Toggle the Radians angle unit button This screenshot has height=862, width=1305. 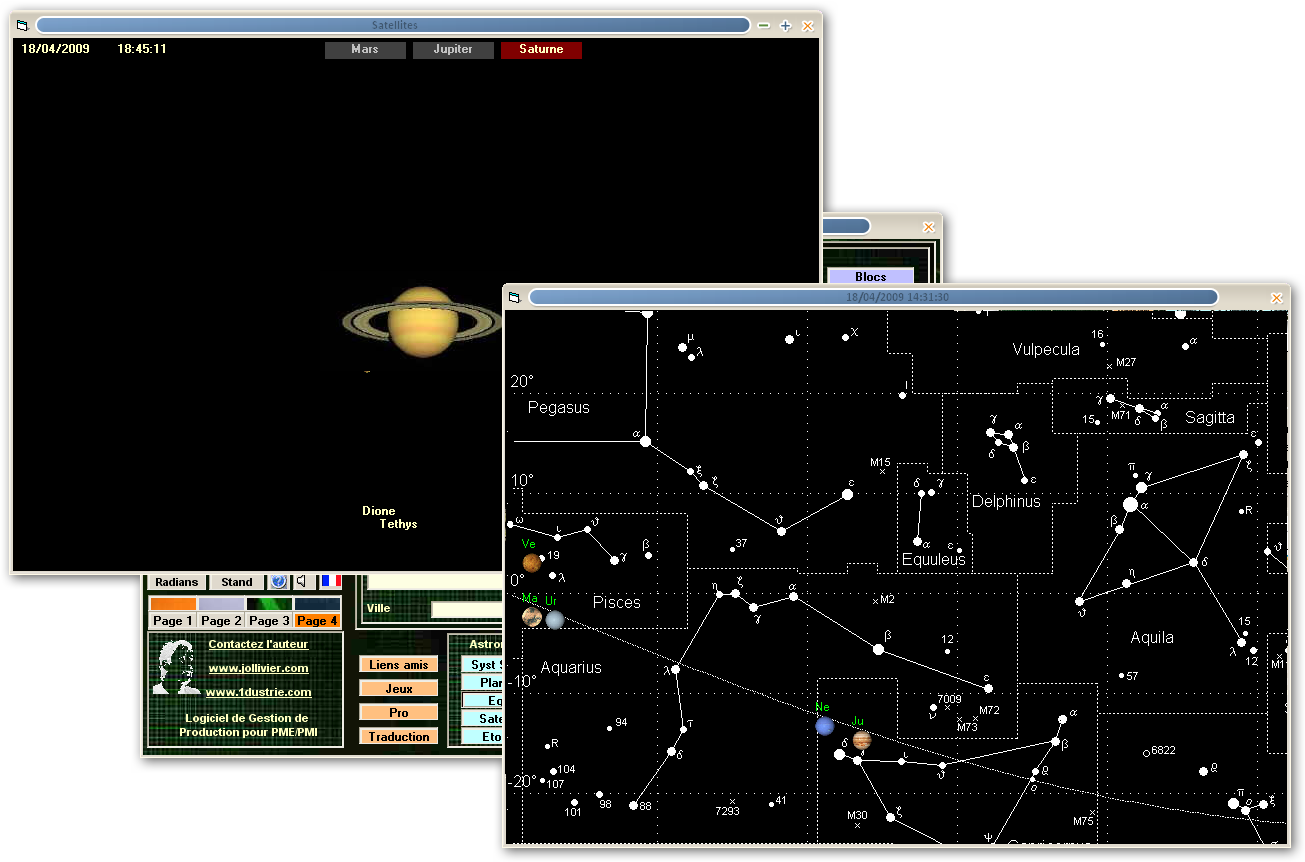(x=177, y=582)
